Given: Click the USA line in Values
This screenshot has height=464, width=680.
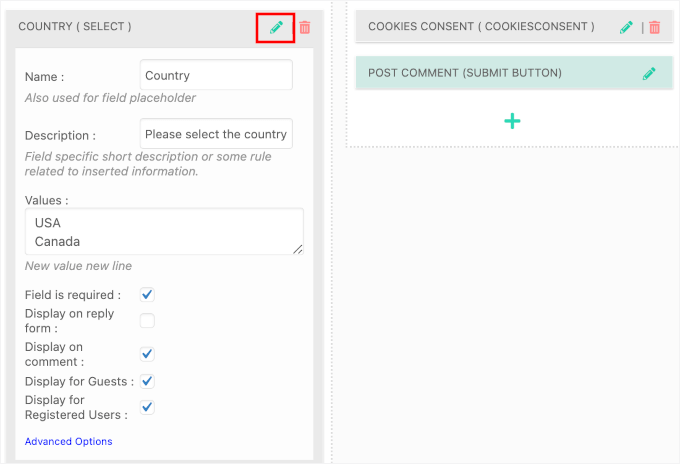Looking at the screenshot, I should [x=48, y=223].
